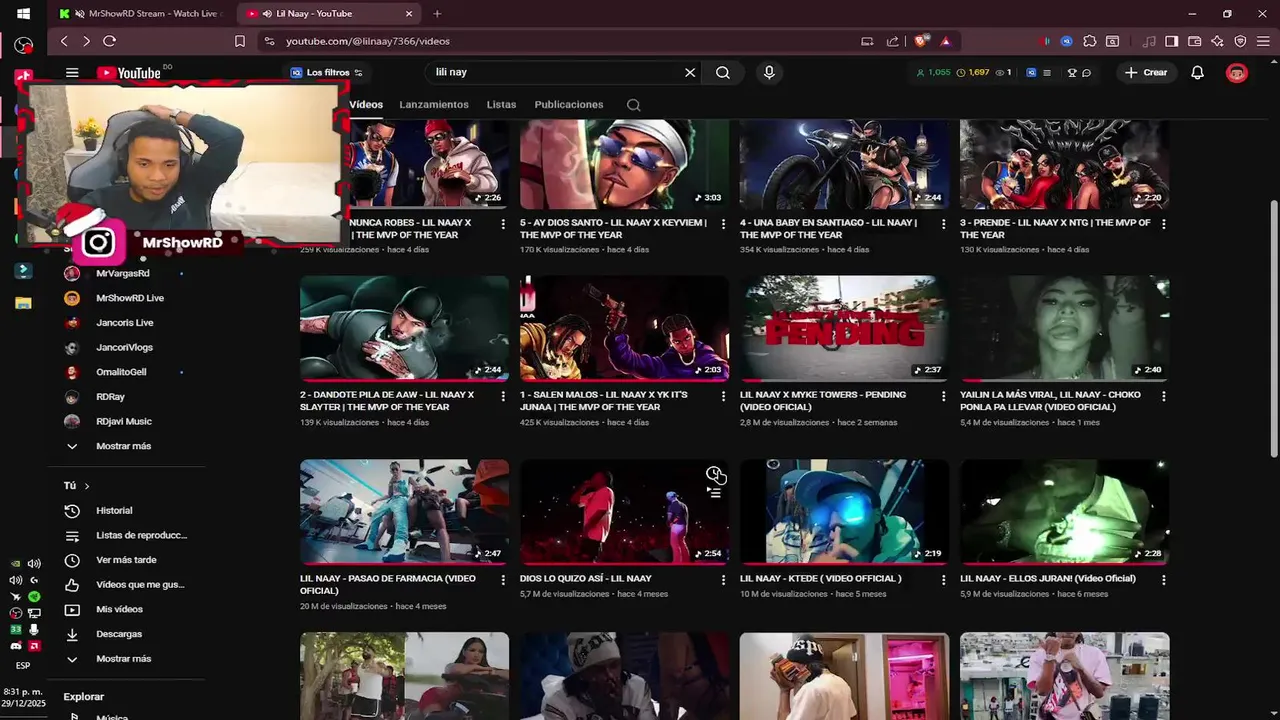This screenshot has height=720, width=1280.
Task: Expand the Tú section chevron
Action: [x=87, y=486]
